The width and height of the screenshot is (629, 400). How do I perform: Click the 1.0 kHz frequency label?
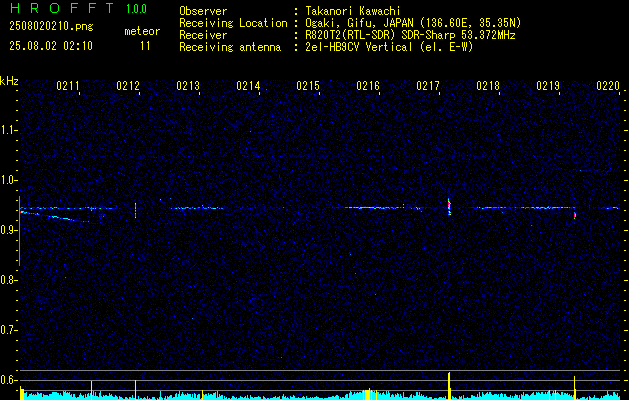point(8,180)
